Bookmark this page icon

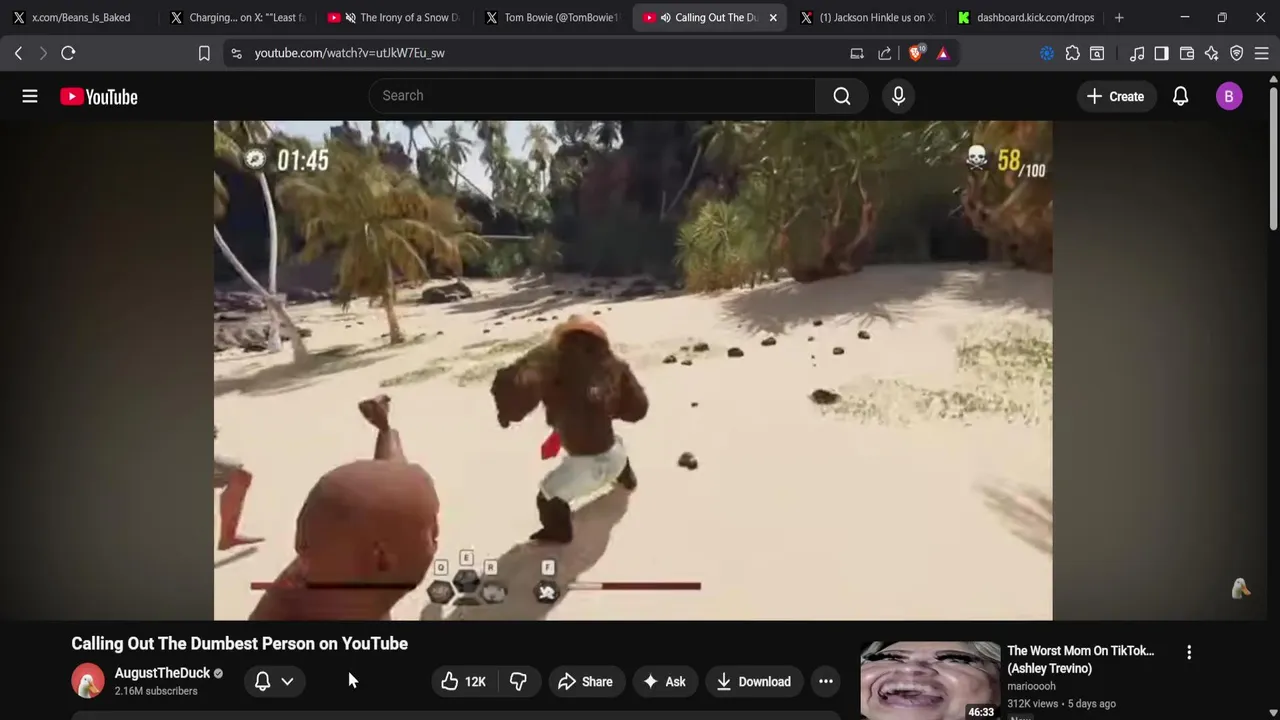point(204,53)
